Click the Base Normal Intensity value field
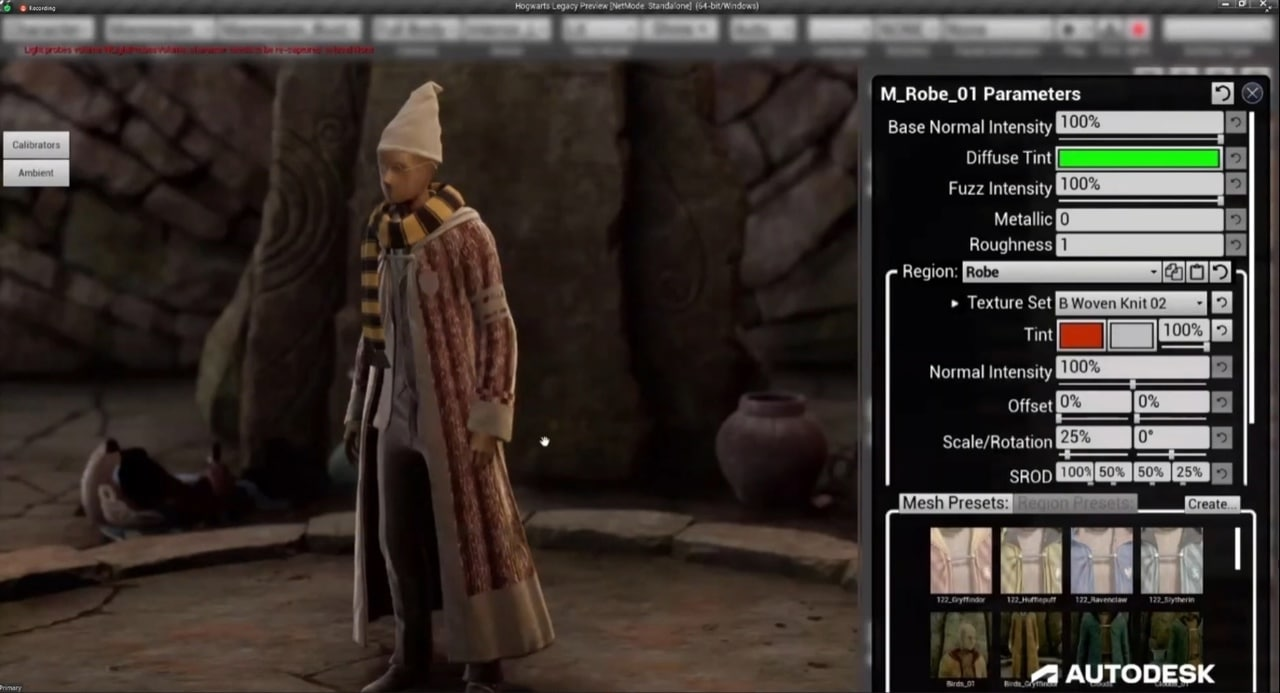The image size is (1280, 693). 1139,122
